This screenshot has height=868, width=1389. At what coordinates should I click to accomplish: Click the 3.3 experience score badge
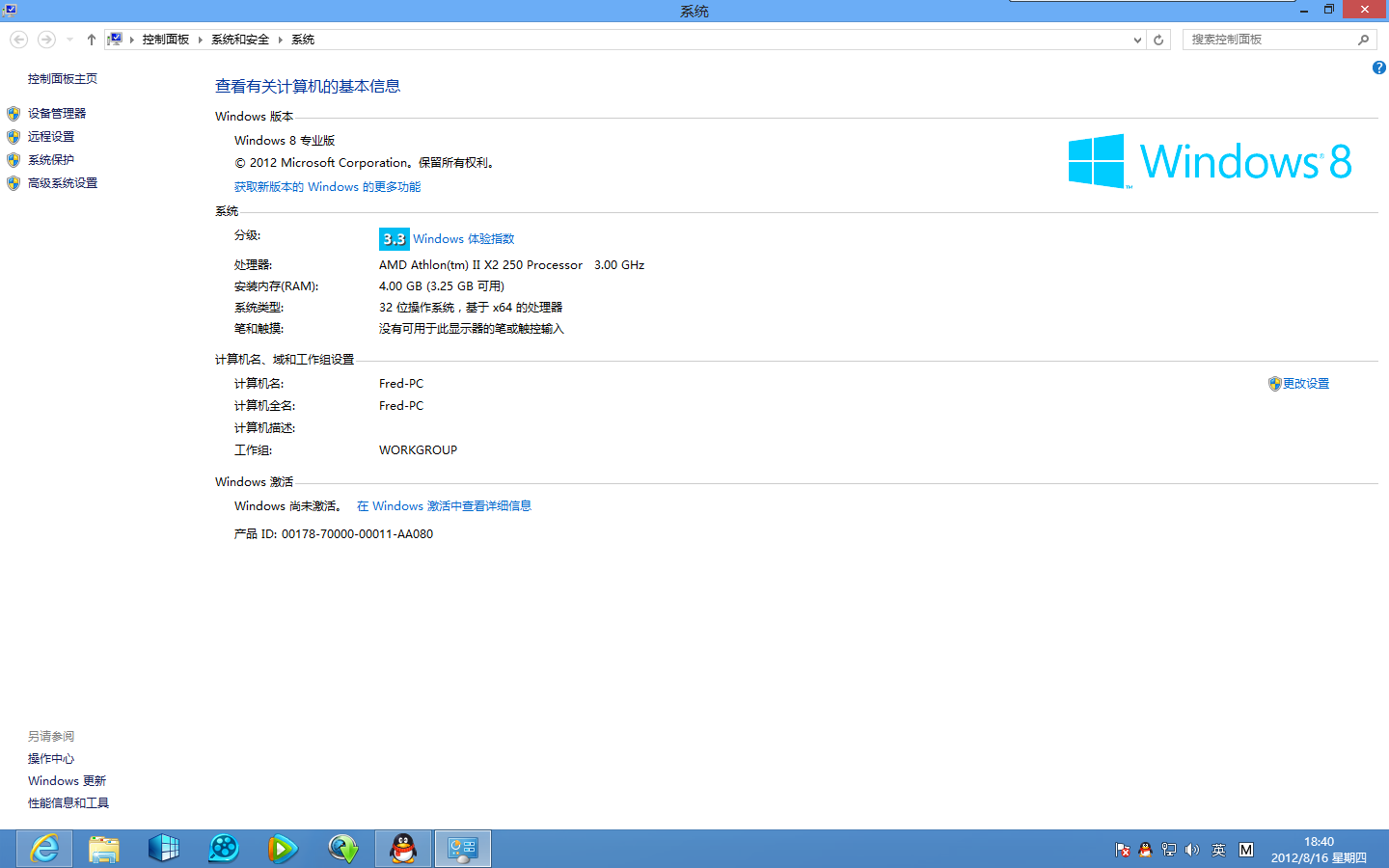[x=394, y=239]
